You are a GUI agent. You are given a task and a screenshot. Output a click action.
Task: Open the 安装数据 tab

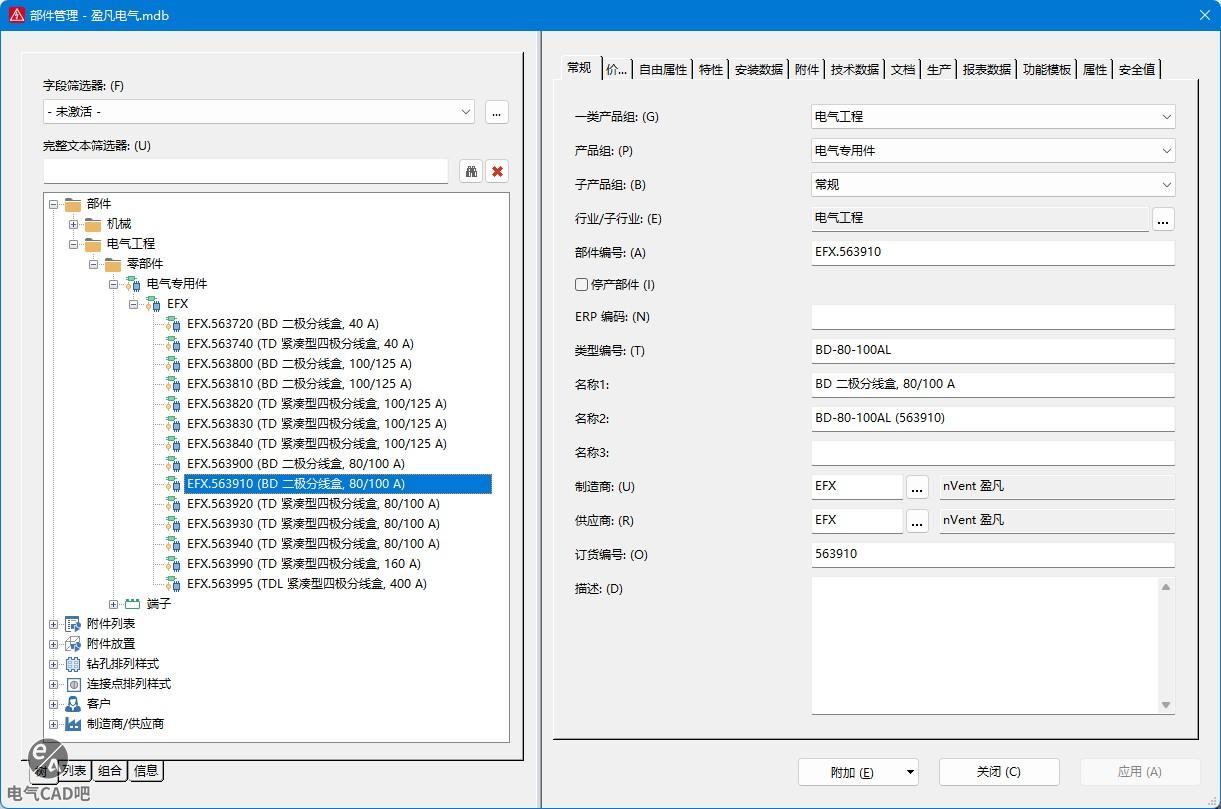pos(758,69)
